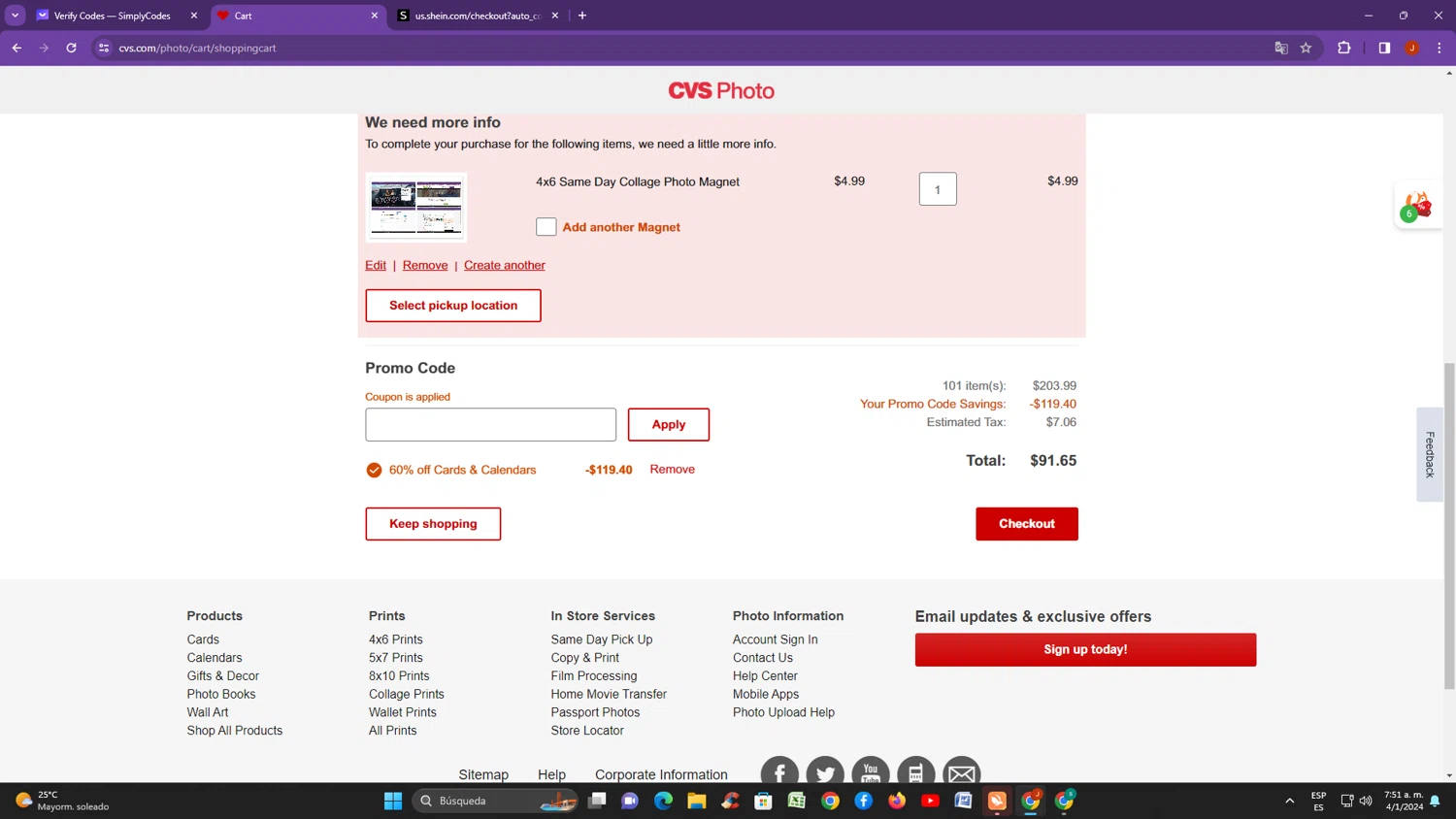Show hidden system tray icons
The width and height of the screenshot is (1456, 819).
(x=1289, y=801)
